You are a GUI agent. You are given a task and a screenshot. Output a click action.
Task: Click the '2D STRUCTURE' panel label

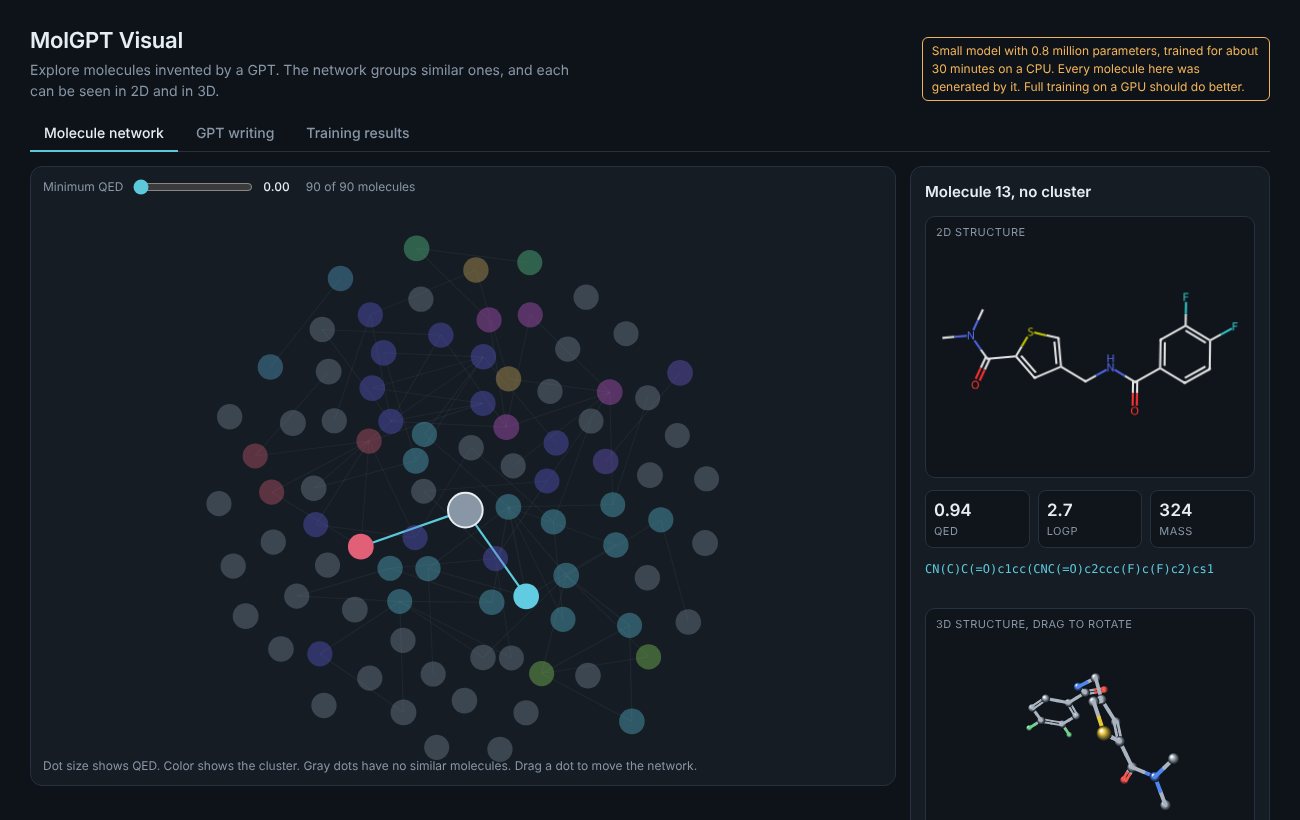pos(981,232)
